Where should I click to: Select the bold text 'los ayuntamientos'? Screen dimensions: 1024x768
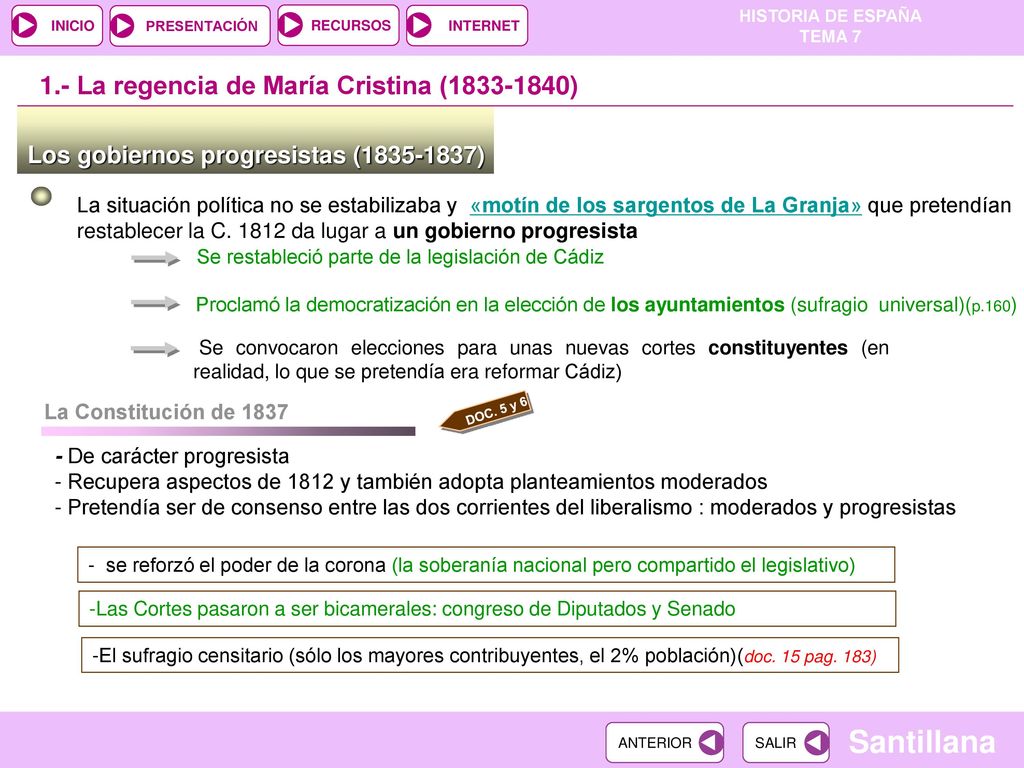[x=697, y=305]
